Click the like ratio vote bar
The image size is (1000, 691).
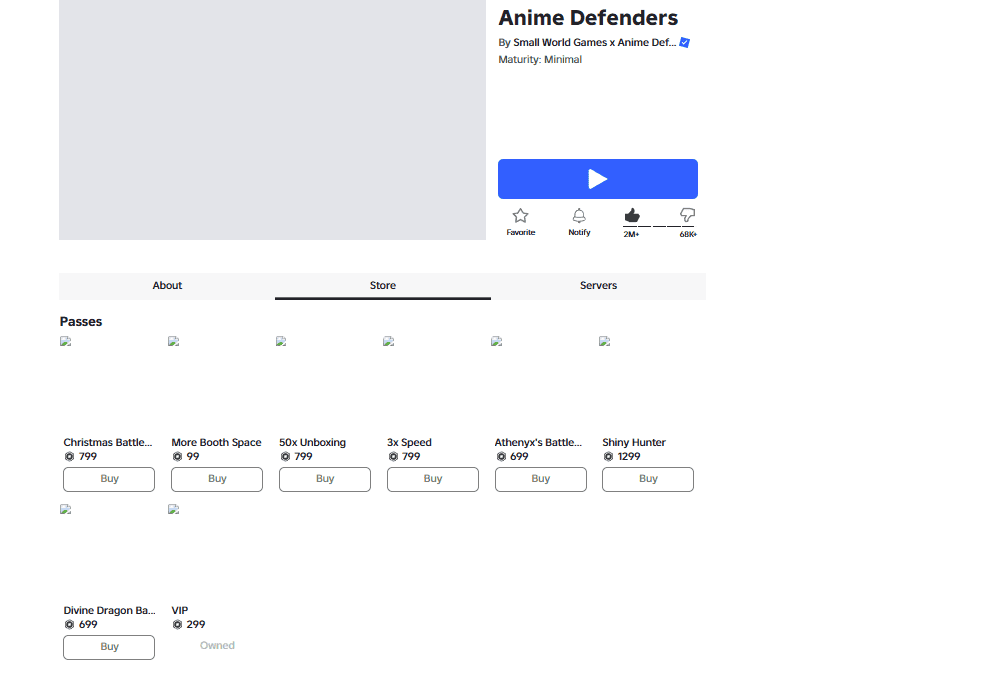[659, 227]
